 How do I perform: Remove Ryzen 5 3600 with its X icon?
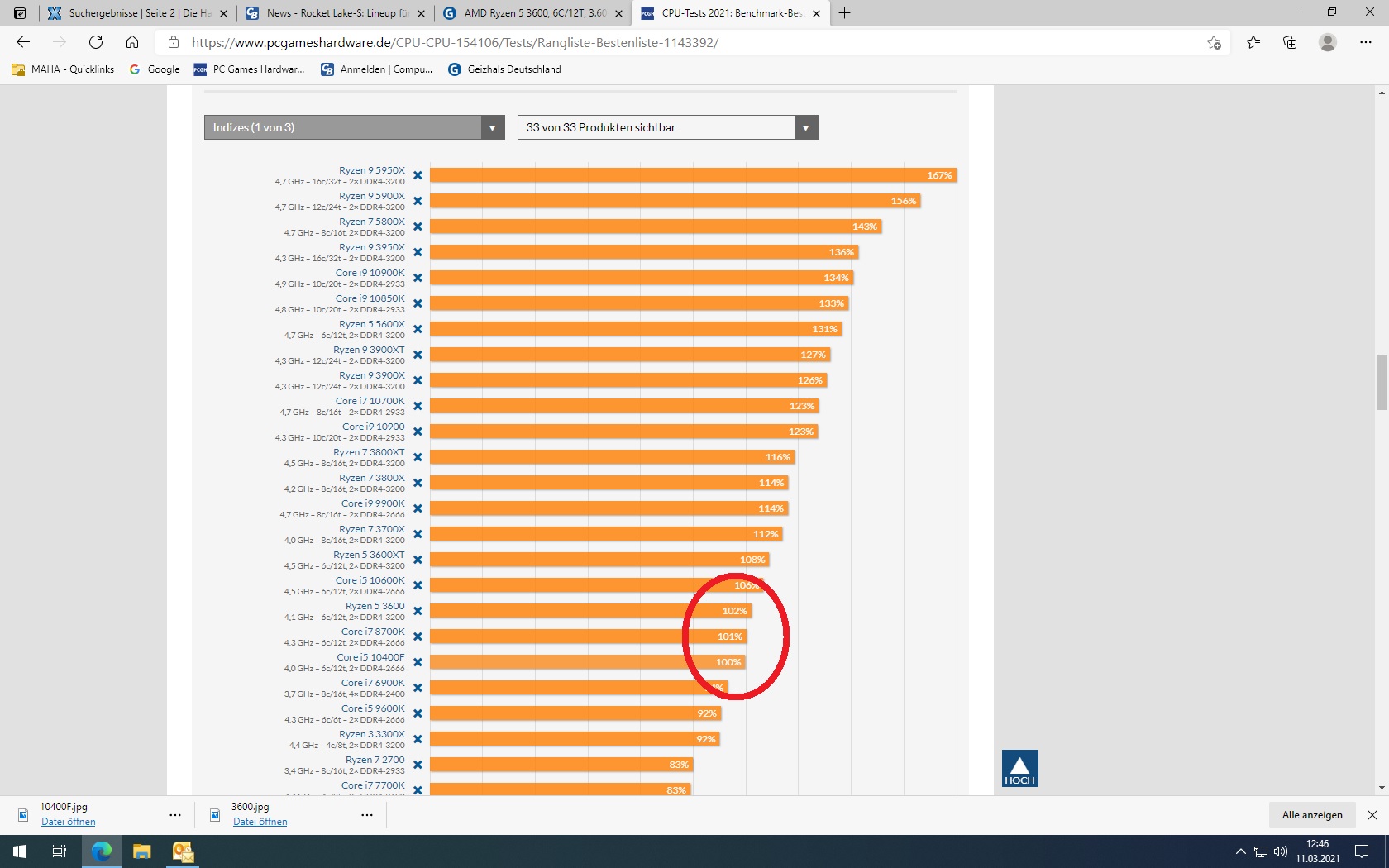[x=418, y=611]
